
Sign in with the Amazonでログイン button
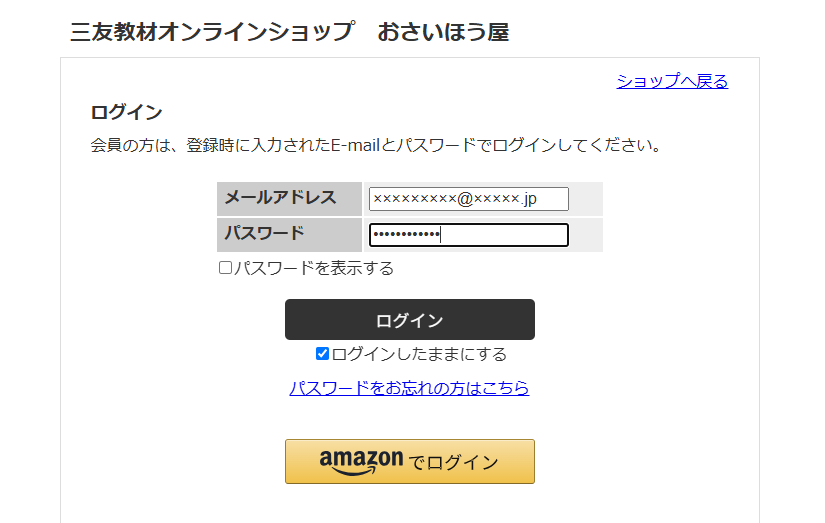[409, 461]
